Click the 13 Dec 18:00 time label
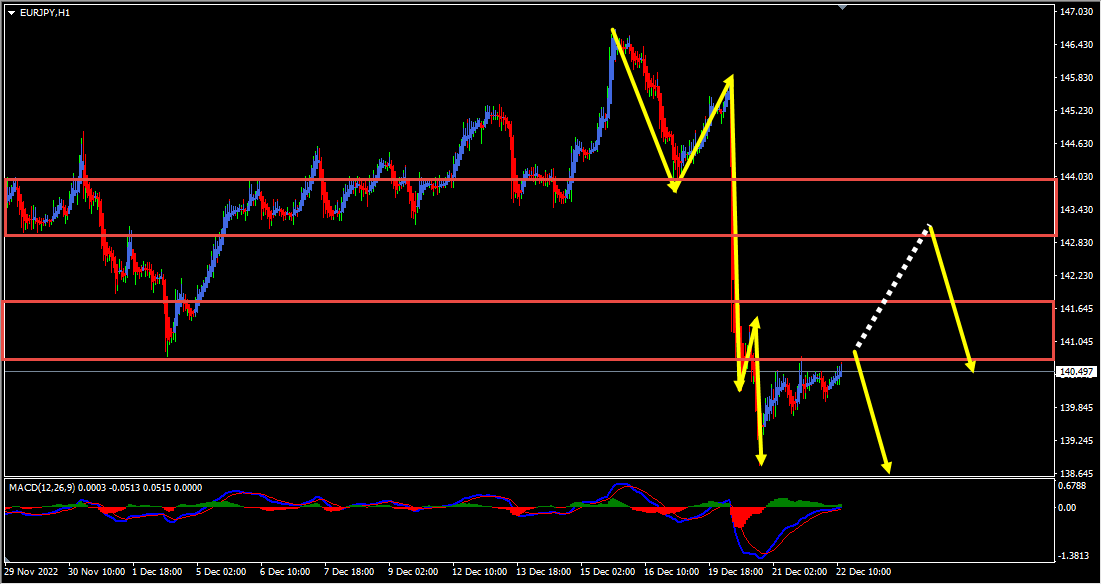Viewport: 1102px width, 585px height. click(545, 572)
